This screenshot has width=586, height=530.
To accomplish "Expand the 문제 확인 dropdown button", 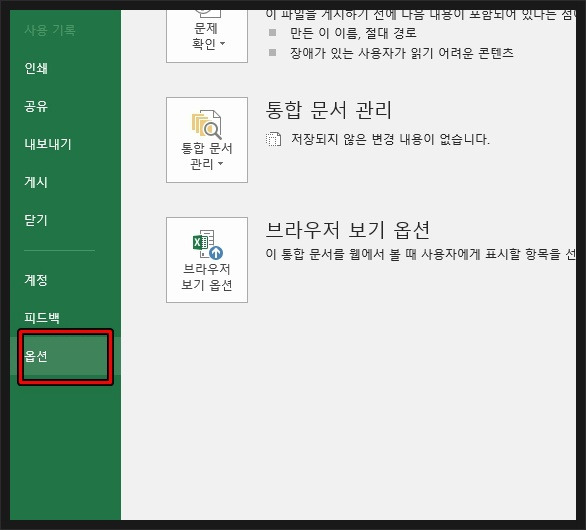I will point(207,36).
